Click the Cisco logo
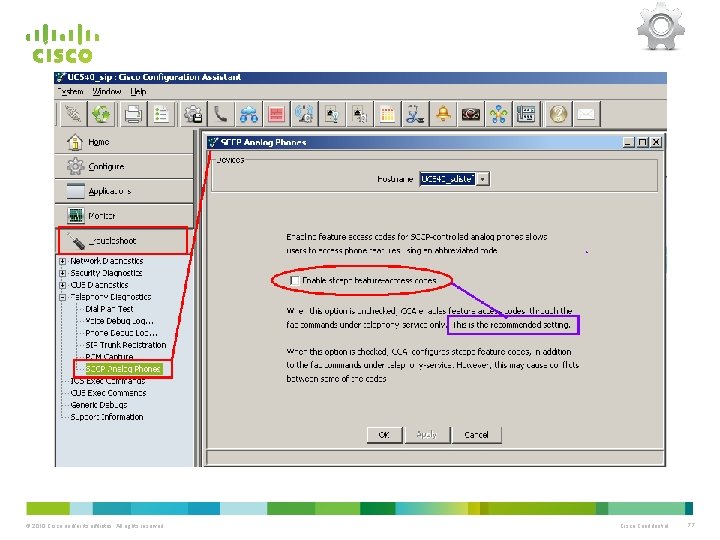720x540 pixels. [62, 43]
